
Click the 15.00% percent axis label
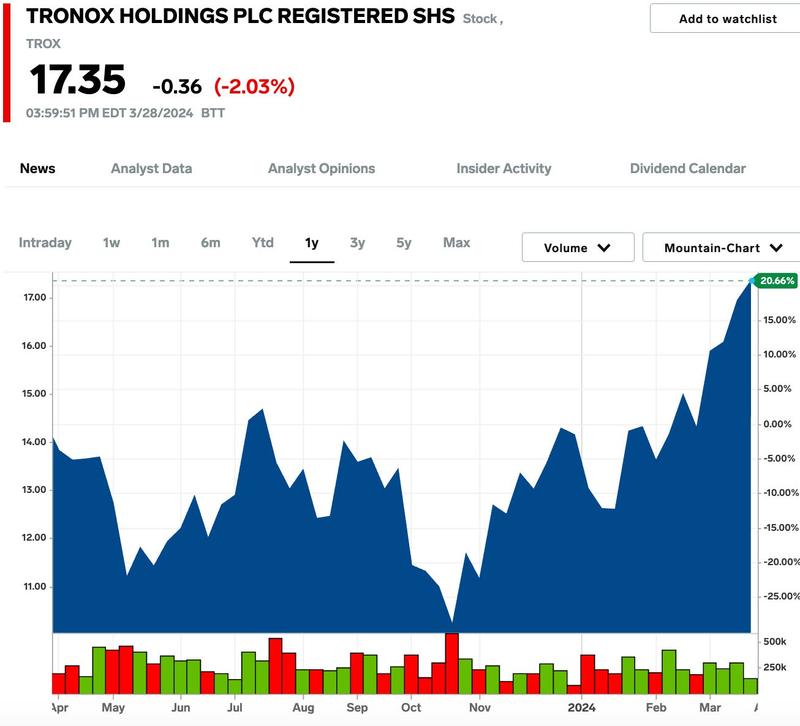[780, 320]
